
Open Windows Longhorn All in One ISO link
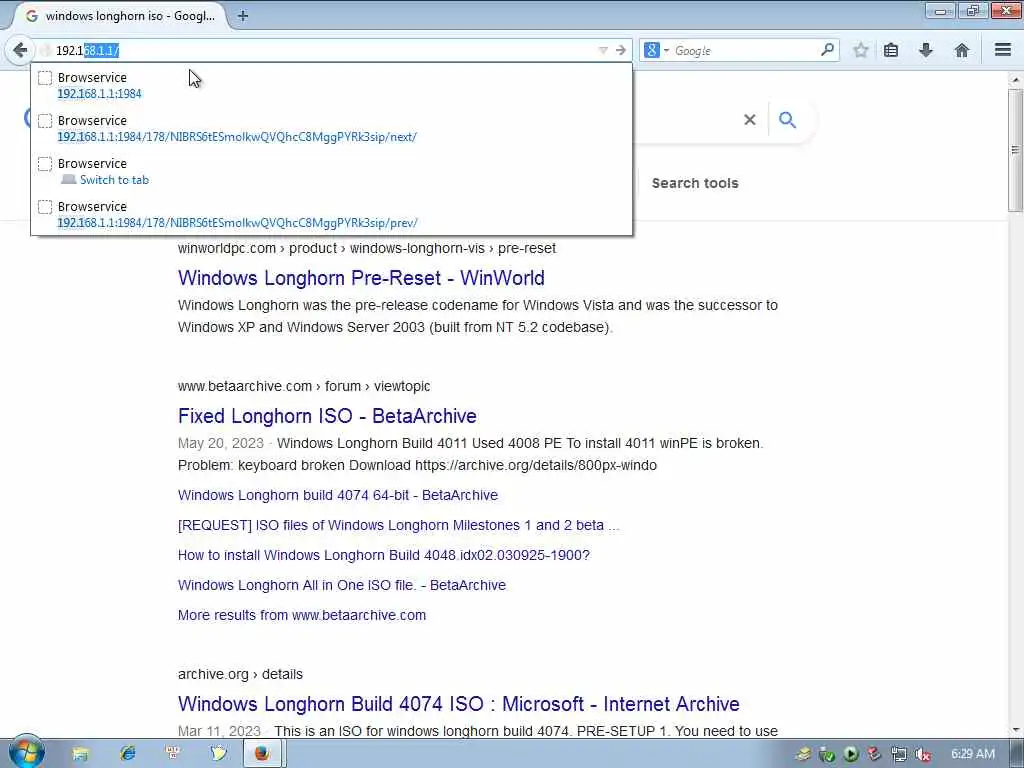coord(342,585)
